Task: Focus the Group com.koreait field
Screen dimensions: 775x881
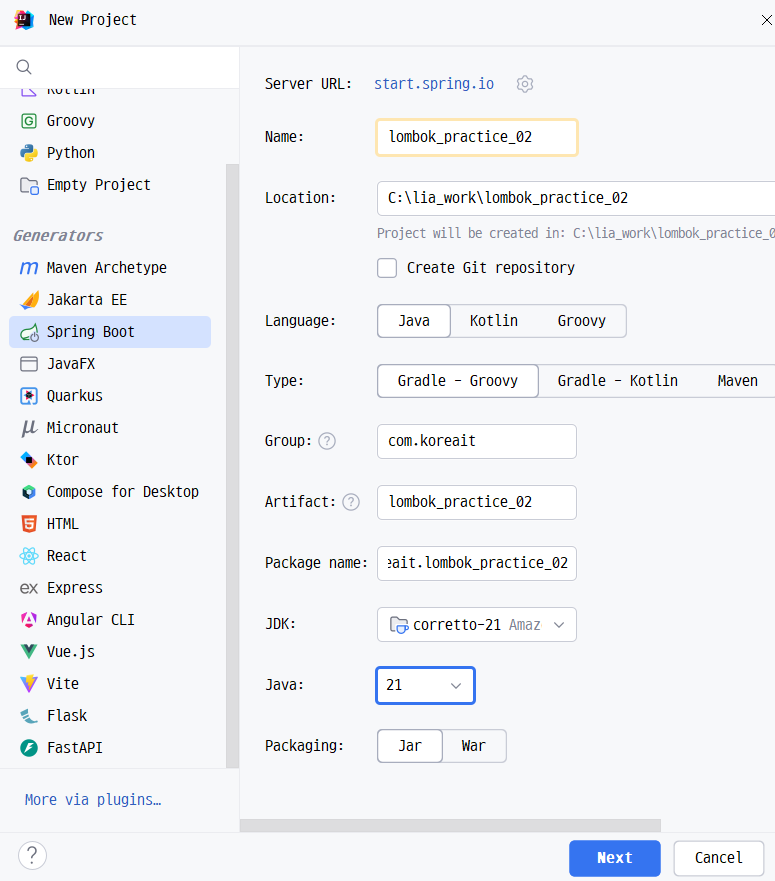Action: [477, 442]
